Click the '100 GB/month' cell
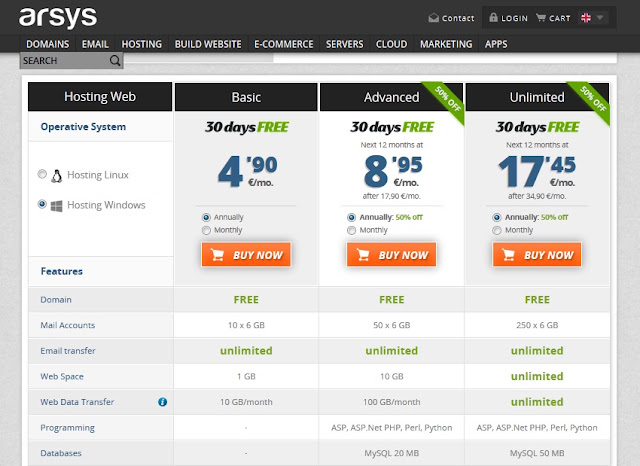The height and width of the screenshot is (466, 640). [x=391, y=402]
